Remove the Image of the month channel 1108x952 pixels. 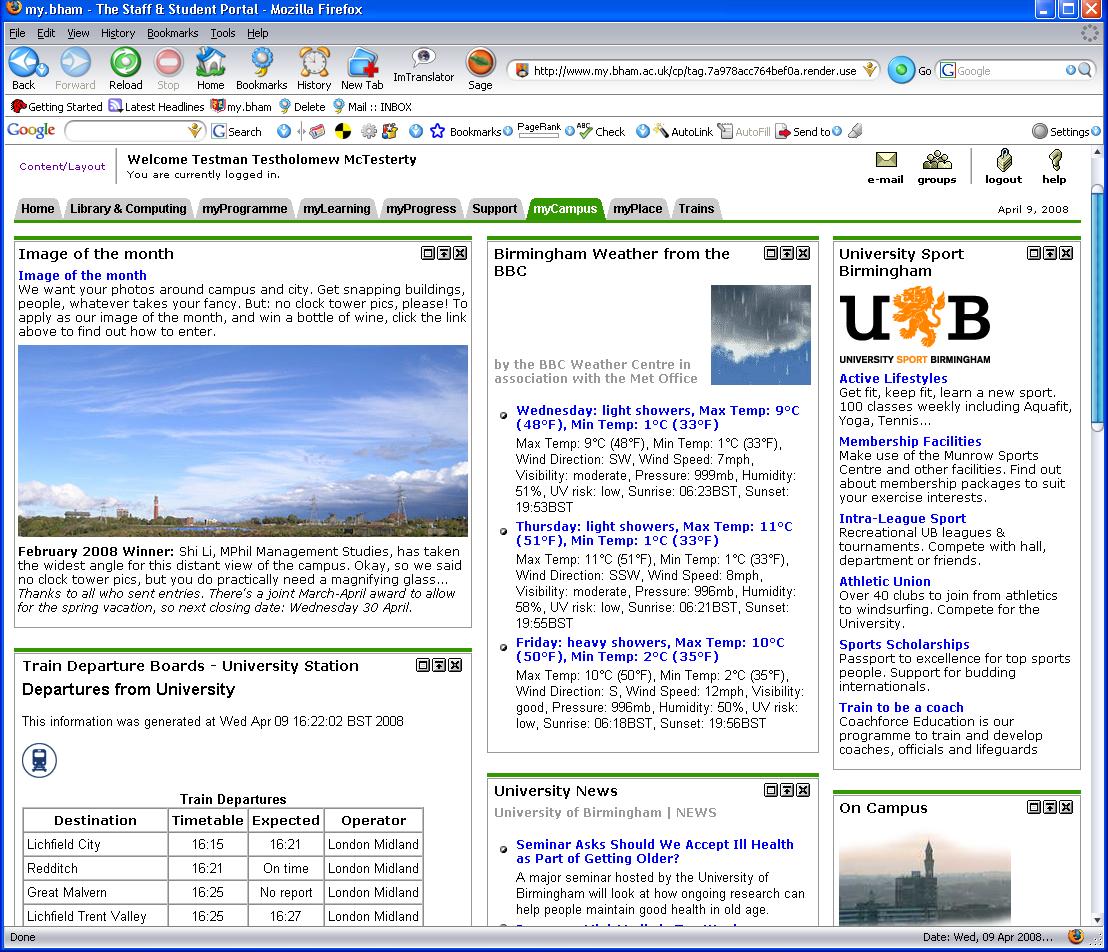[x=460, y=253]
